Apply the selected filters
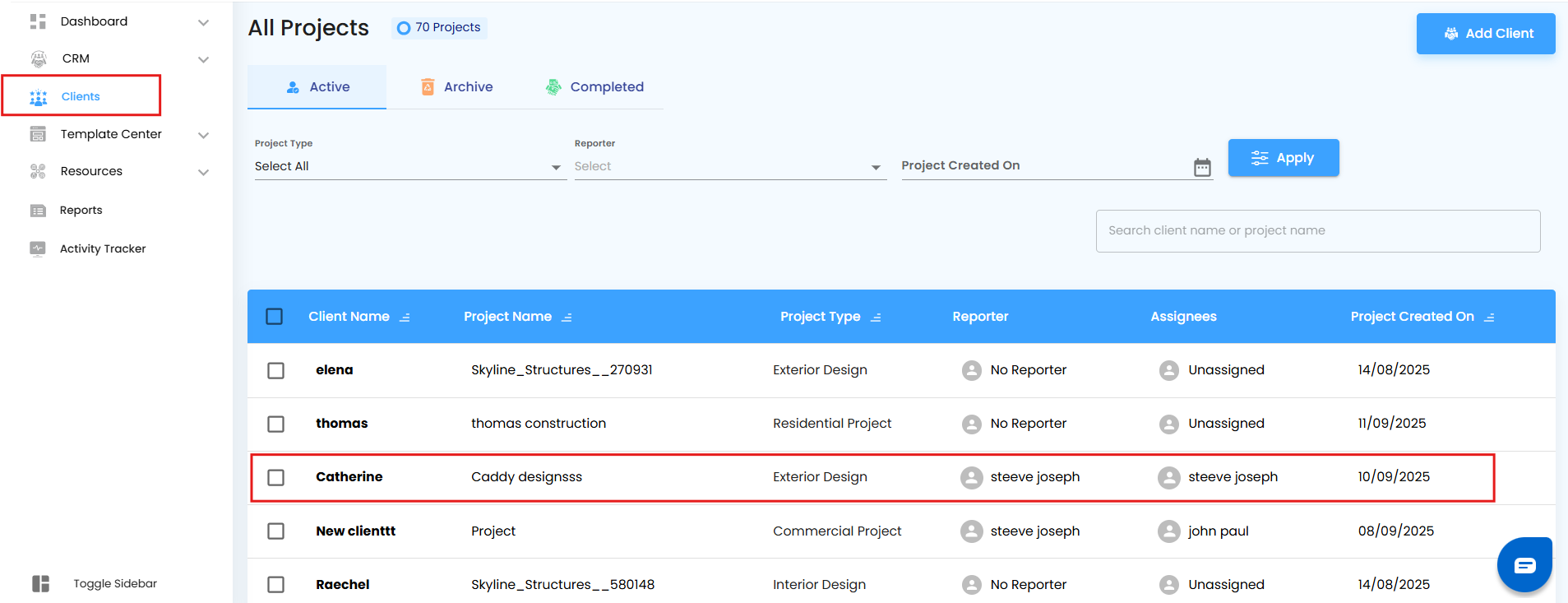This screenshot has width=1568, height=603. pyautogui.click(x=1283, y=158)
